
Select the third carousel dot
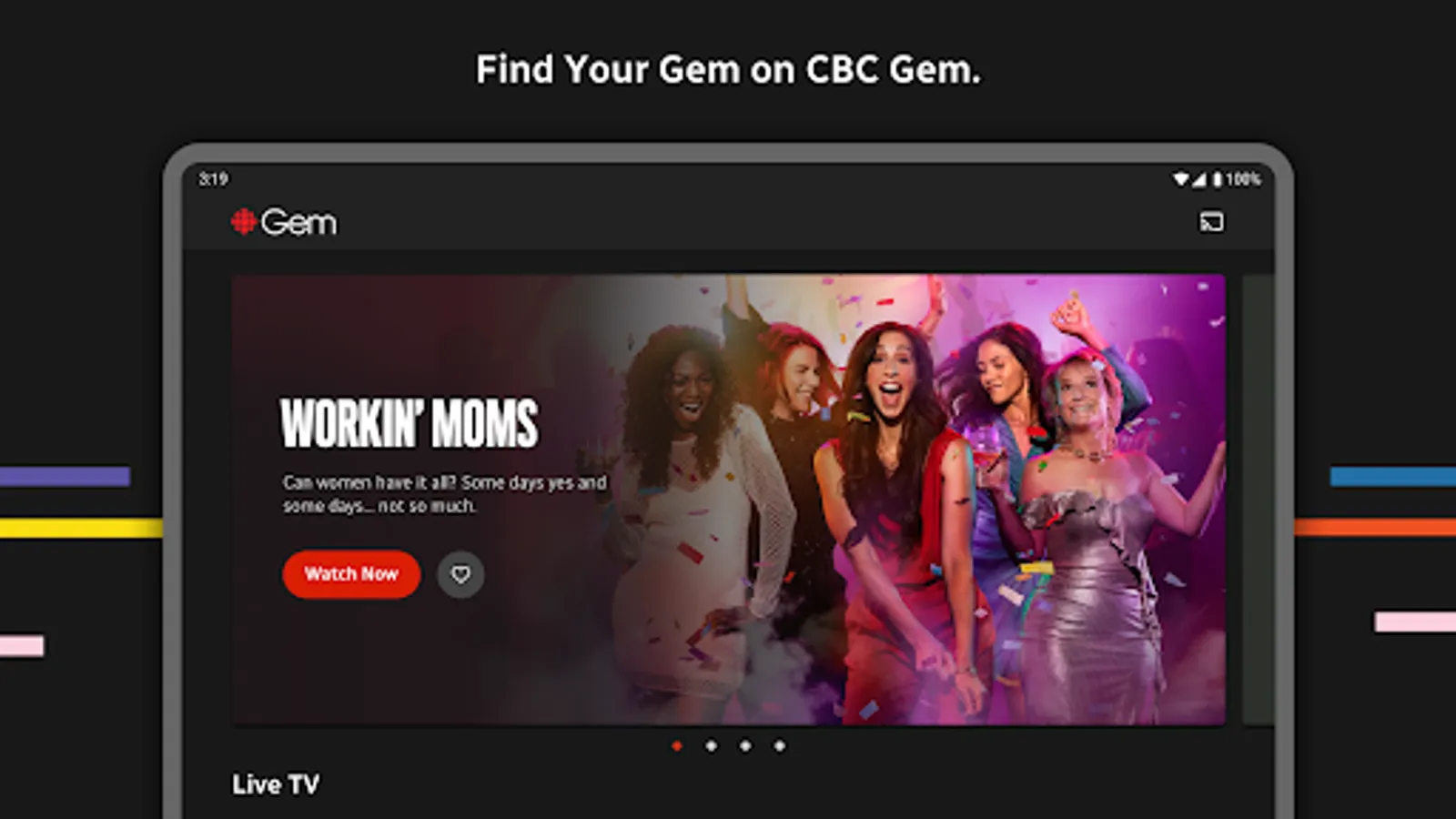[x=745, y=746]
